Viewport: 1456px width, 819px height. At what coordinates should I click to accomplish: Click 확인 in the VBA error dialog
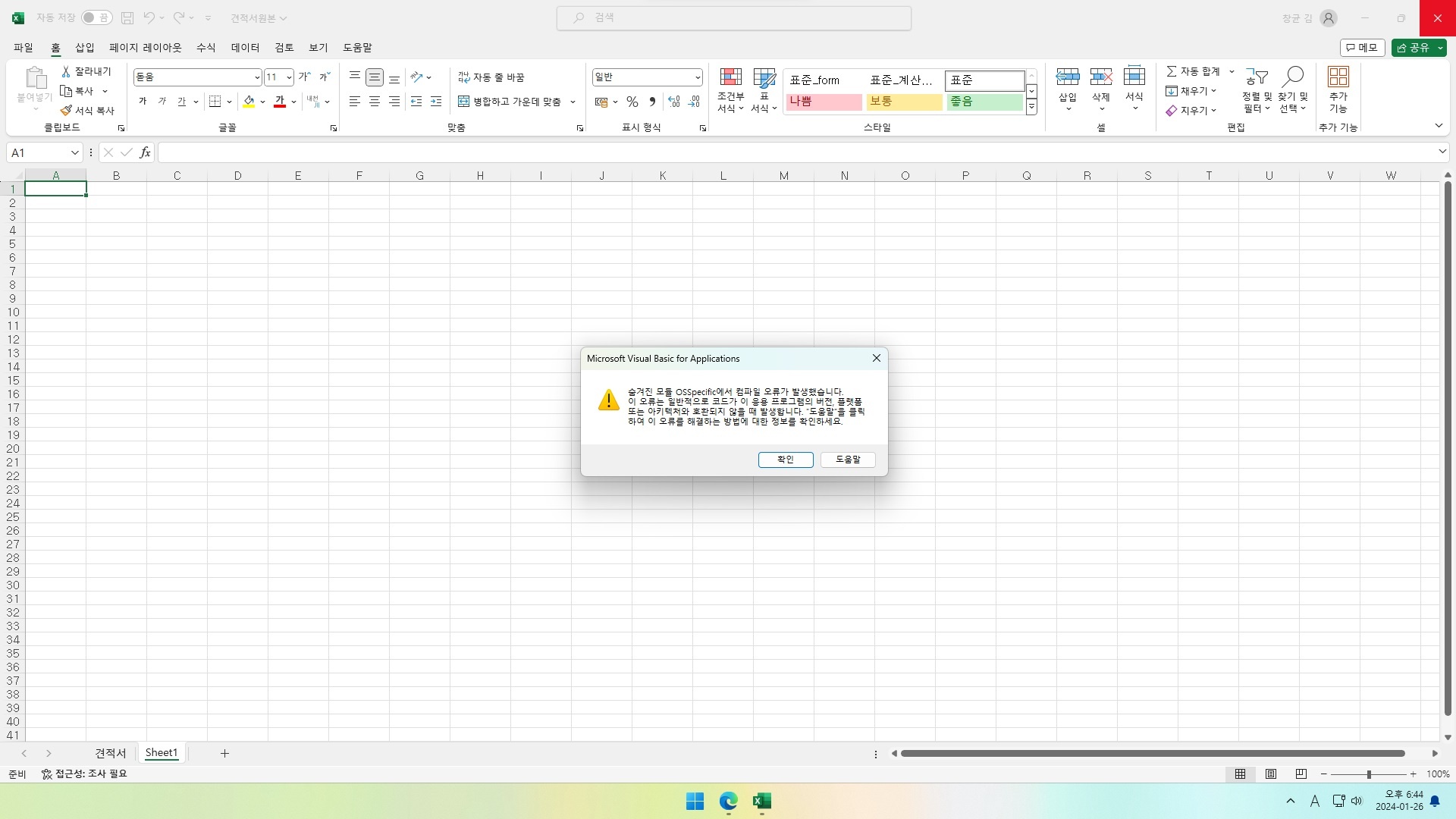pyautogui.click(x=786, y=460)
